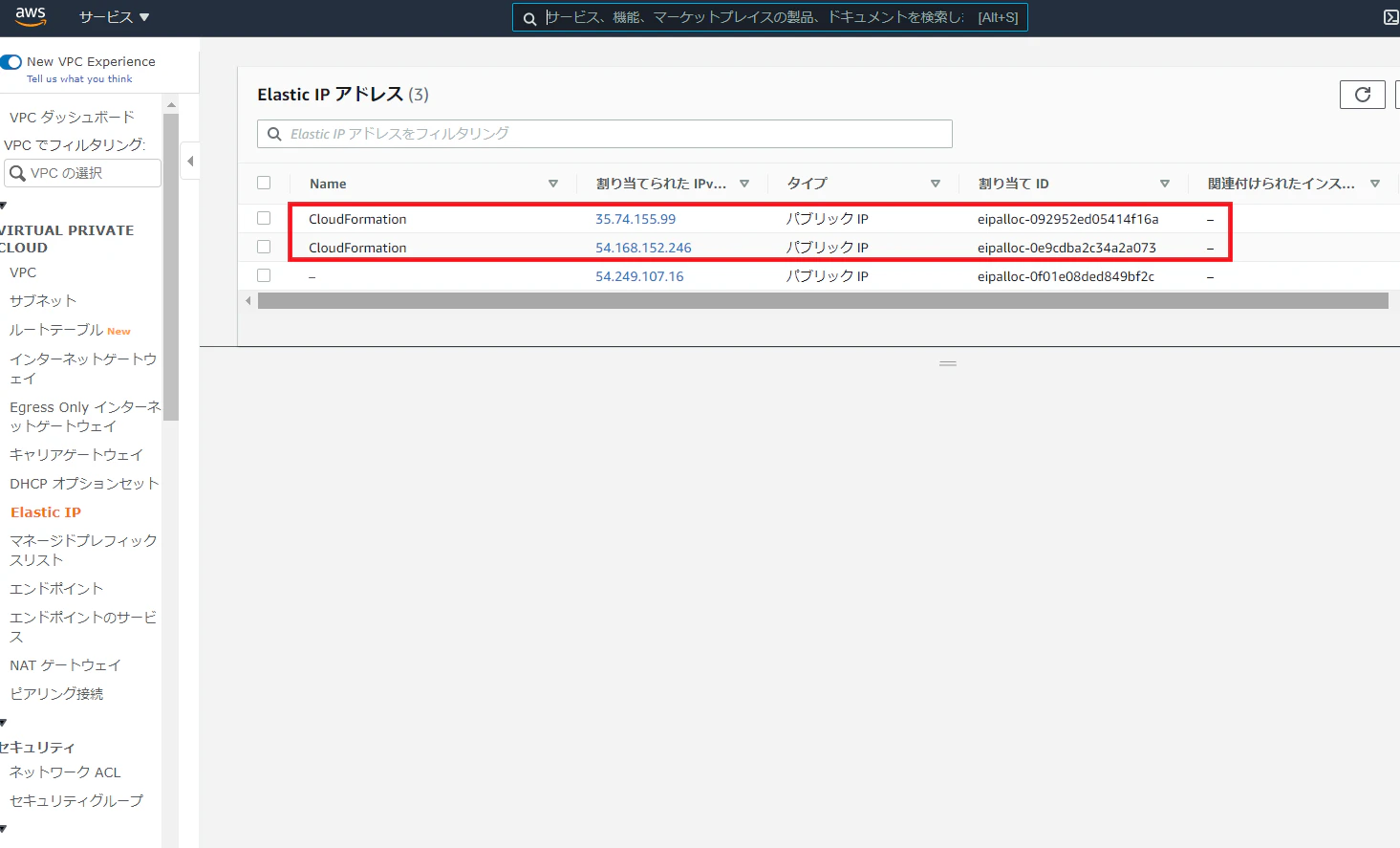Open the サービス services menu
This screenshot has height=848, width=1400.
115,17
